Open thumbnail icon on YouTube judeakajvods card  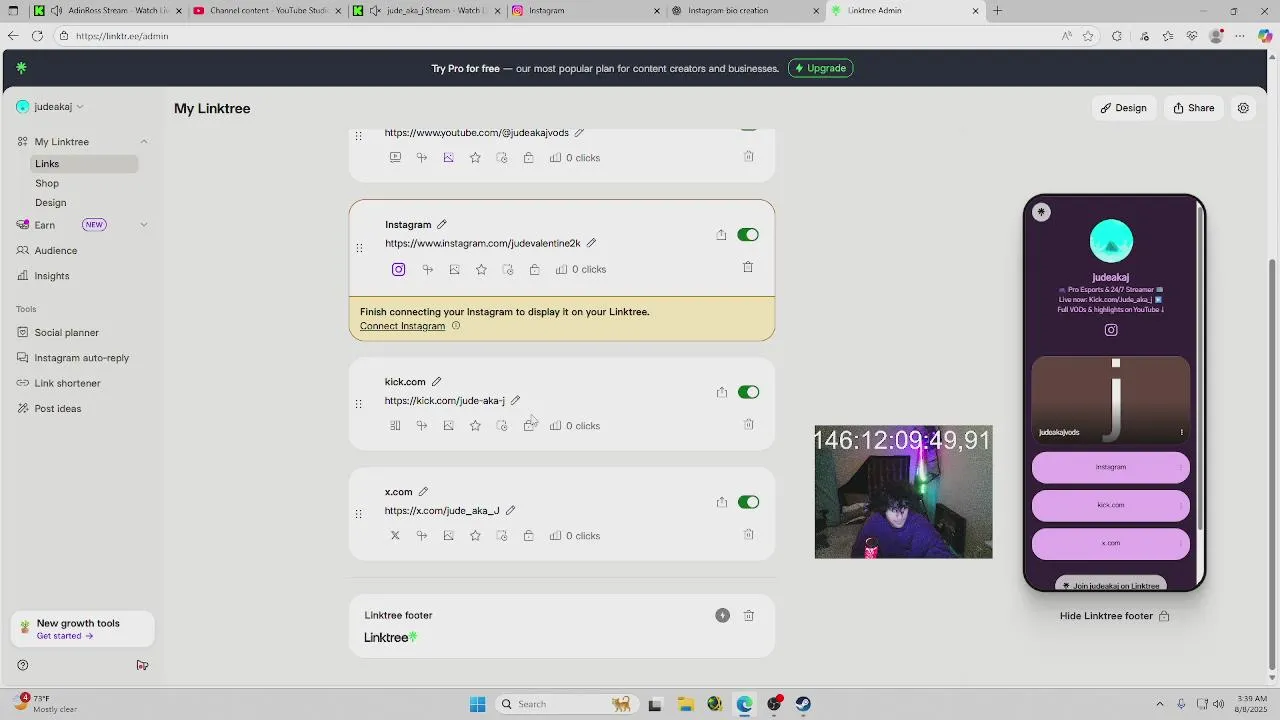(448, 158)
